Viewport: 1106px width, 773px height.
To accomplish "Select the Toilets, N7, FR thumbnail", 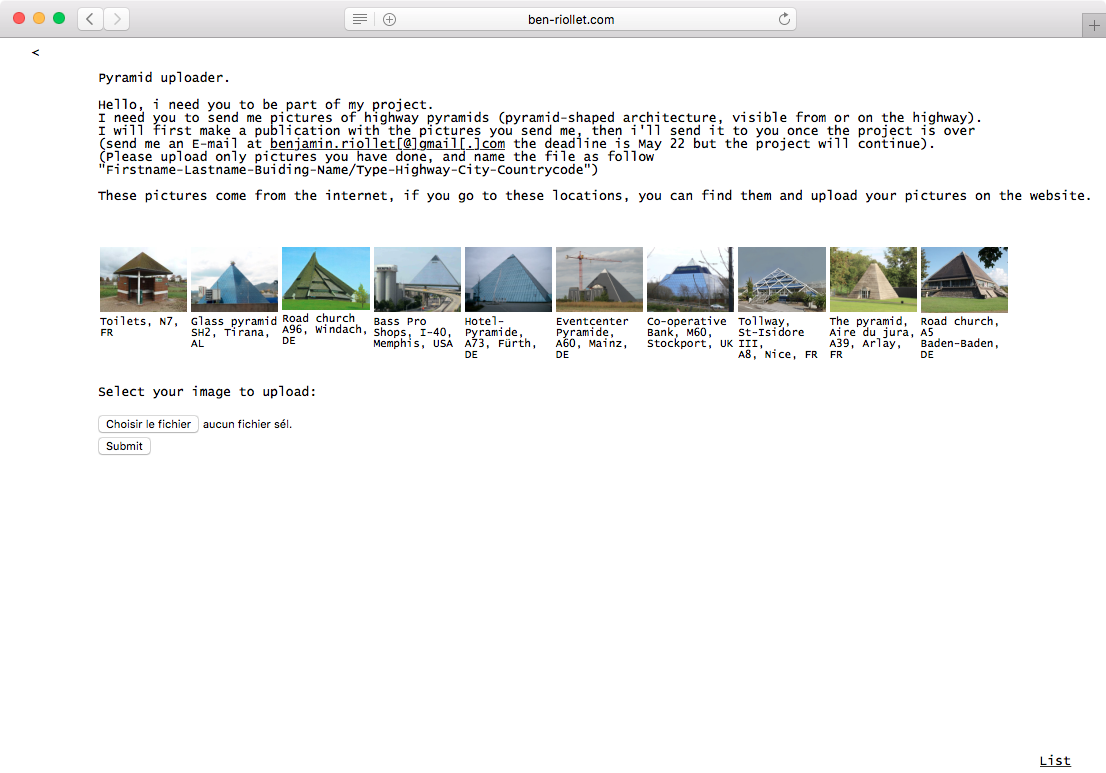I will coord(143,280).
